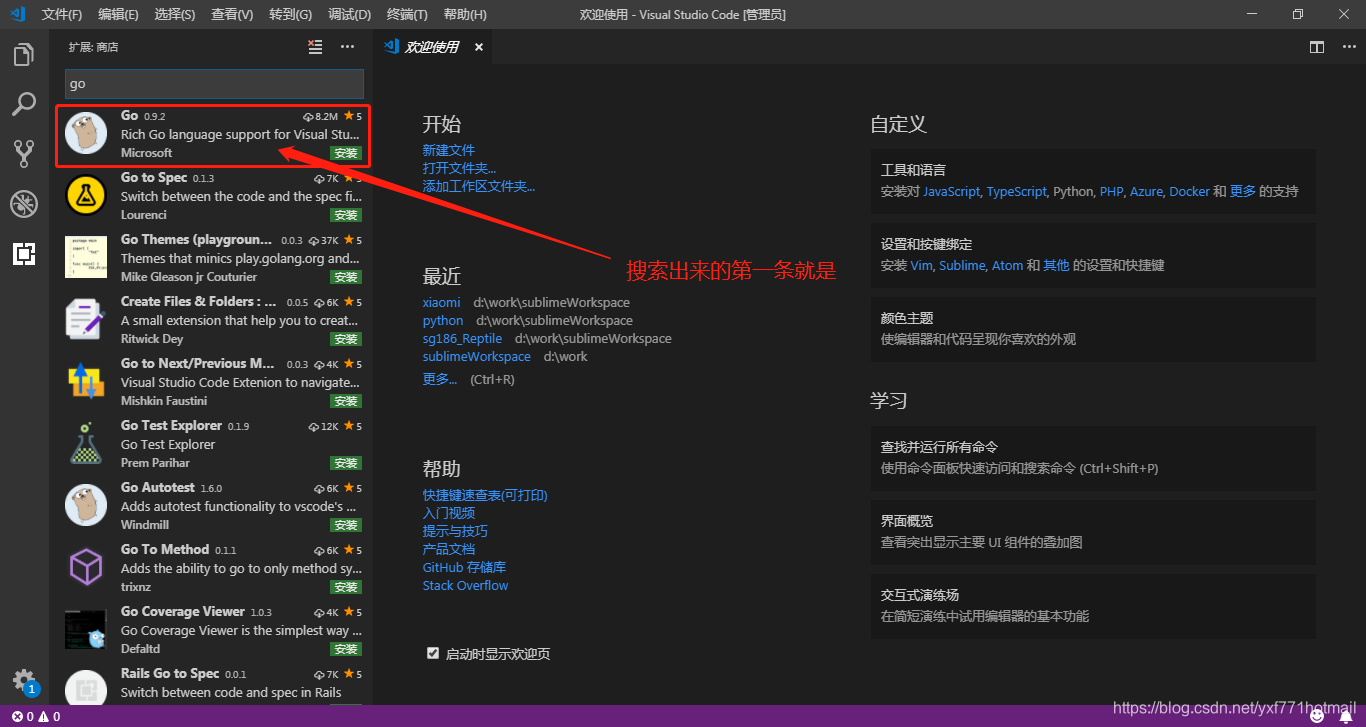This screenshot has width=1366, height=727.
Task: Open recent folder sg186_Reptile
Action: click(462, 338)
